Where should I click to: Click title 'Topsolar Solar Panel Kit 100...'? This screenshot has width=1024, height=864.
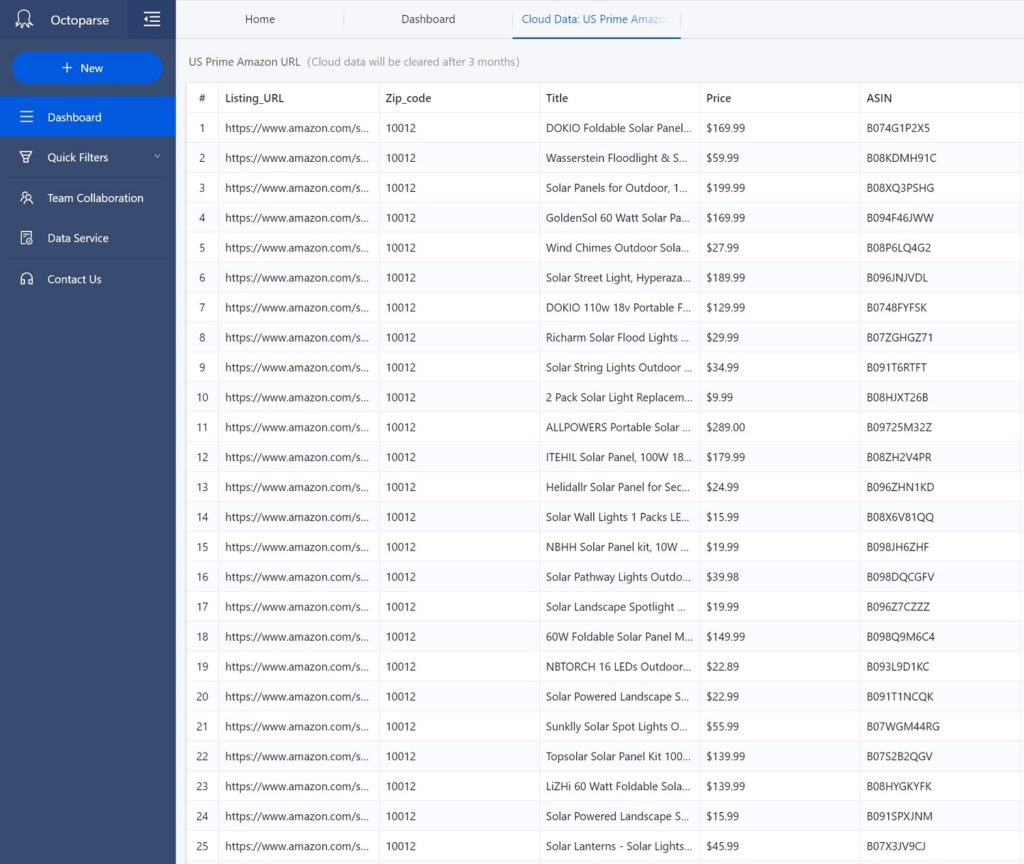[618, 757]
